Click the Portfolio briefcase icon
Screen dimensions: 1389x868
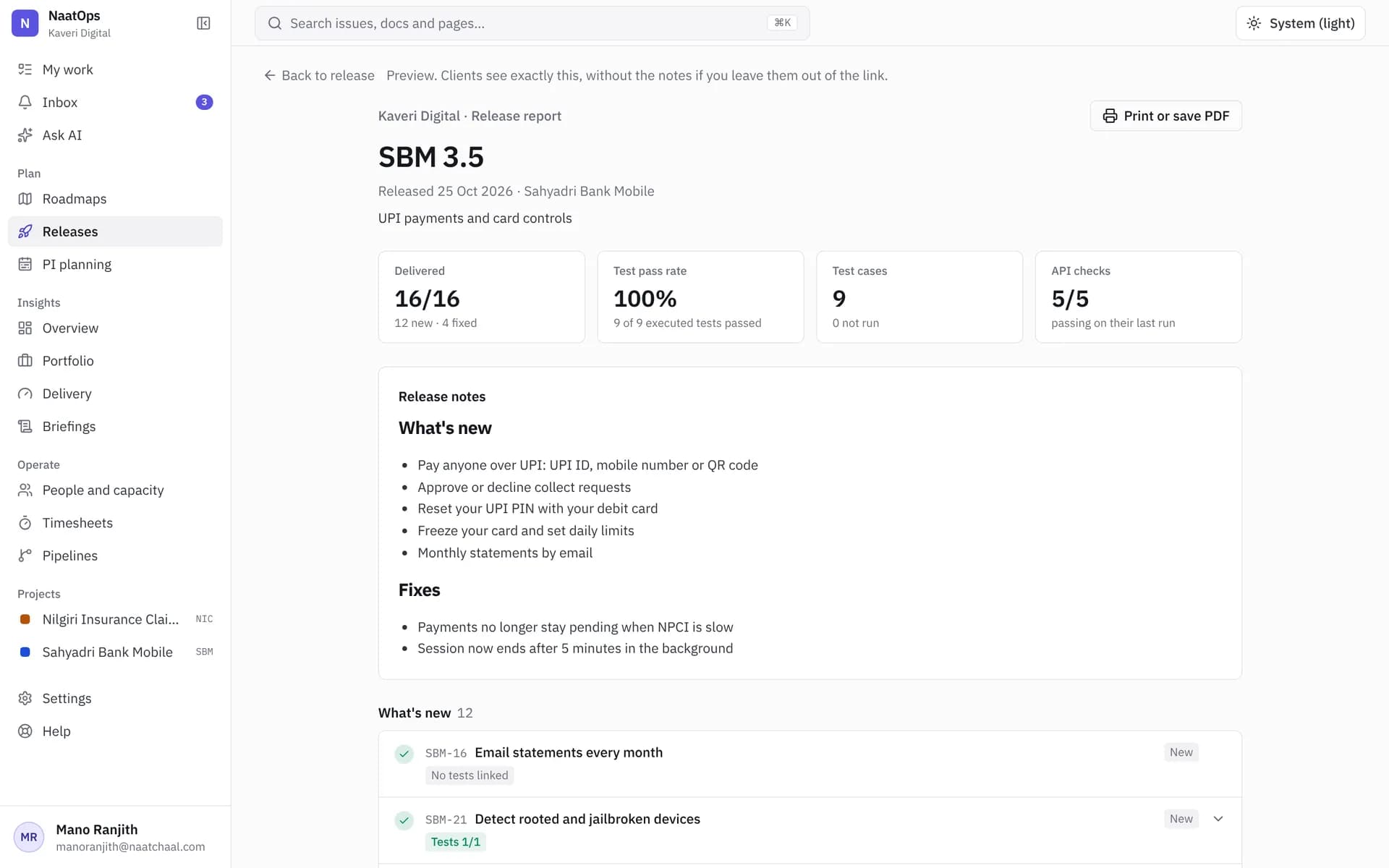[x=25, y=361]
